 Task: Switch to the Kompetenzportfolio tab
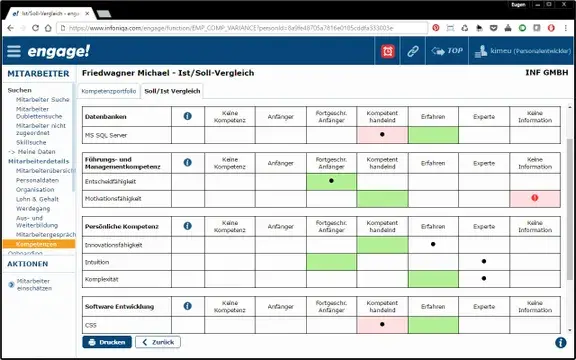pyautogui.click(x=109, y=91)
